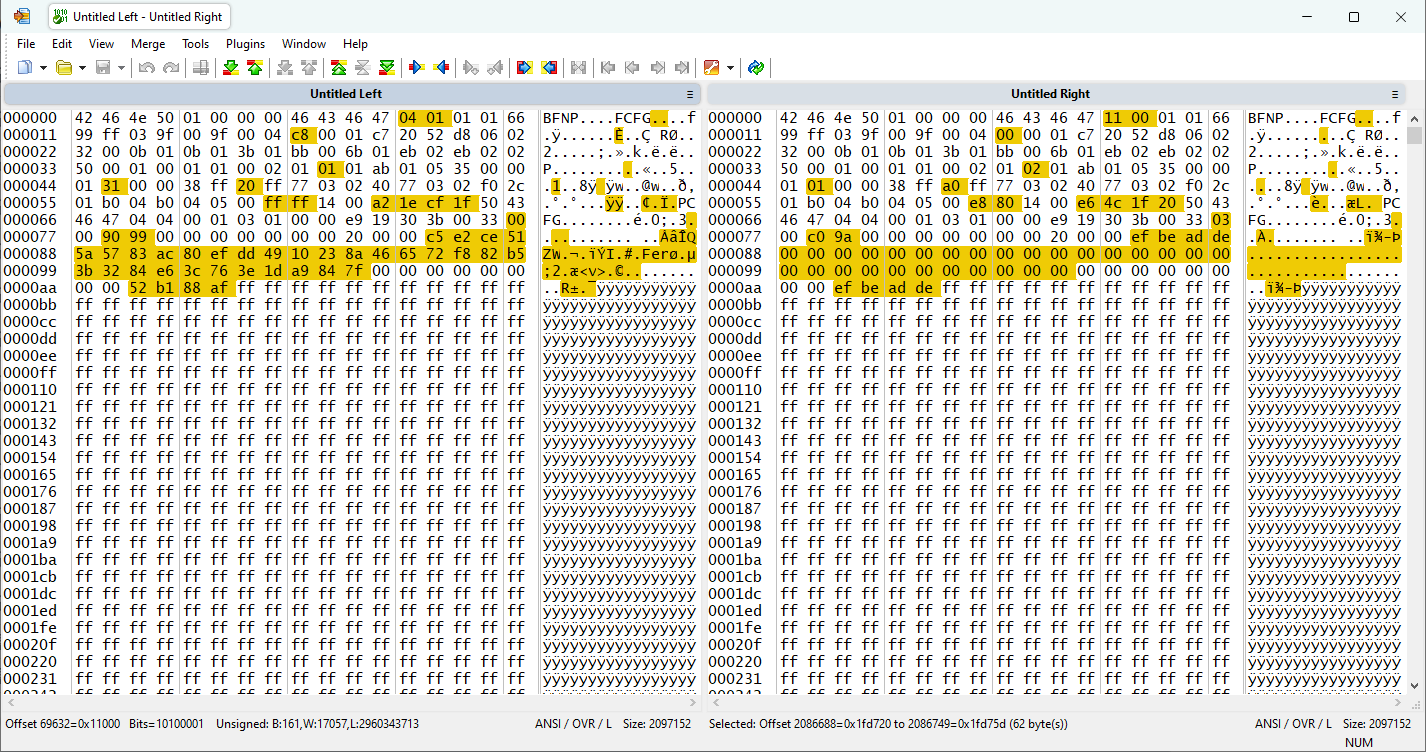The height and width of the screenshot is (752, 1426).
Task: Click Selected Offset range in right status bar
Action: pos(888,724)
